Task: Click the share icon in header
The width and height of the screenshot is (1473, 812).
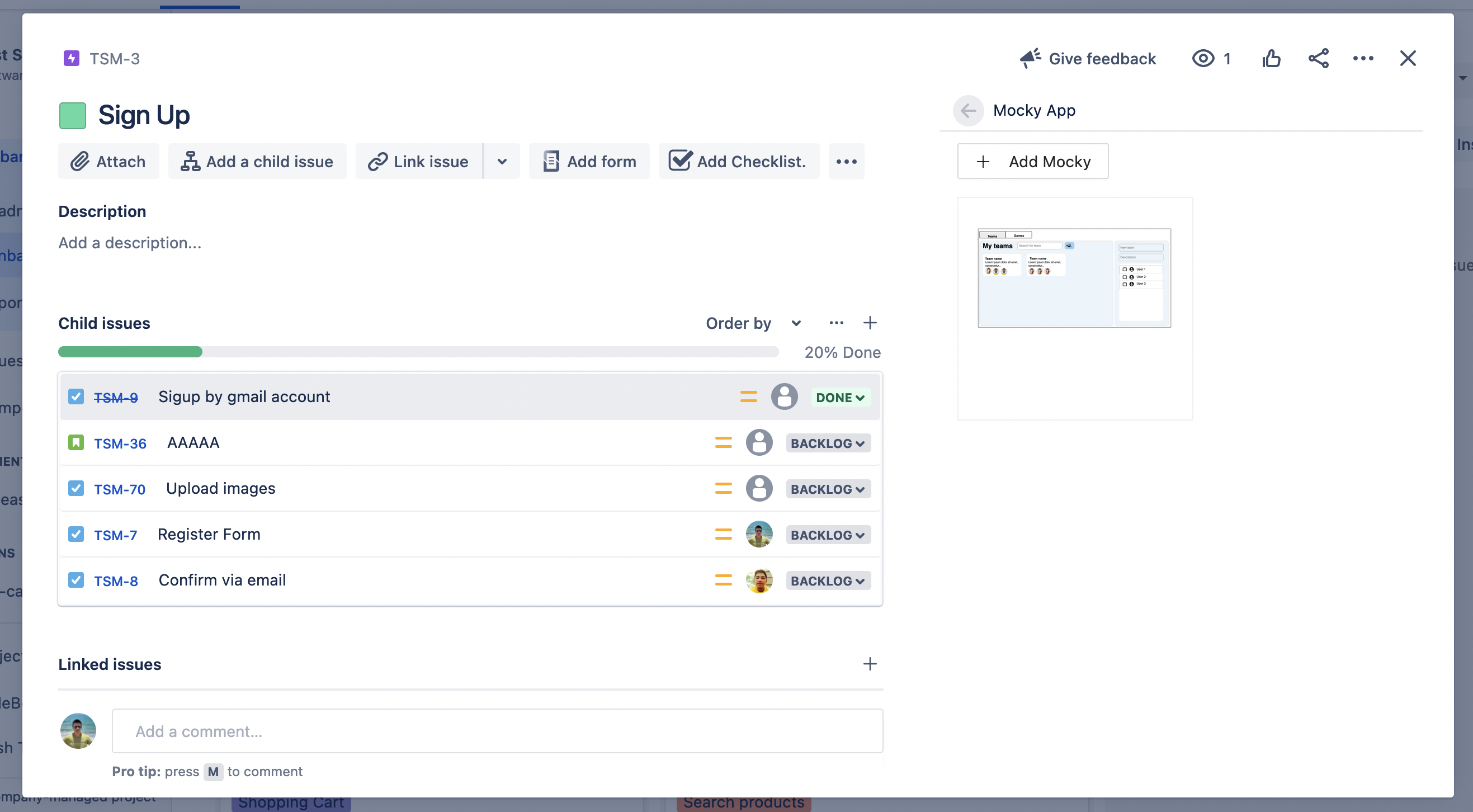Action: [x=1318, y=58]
